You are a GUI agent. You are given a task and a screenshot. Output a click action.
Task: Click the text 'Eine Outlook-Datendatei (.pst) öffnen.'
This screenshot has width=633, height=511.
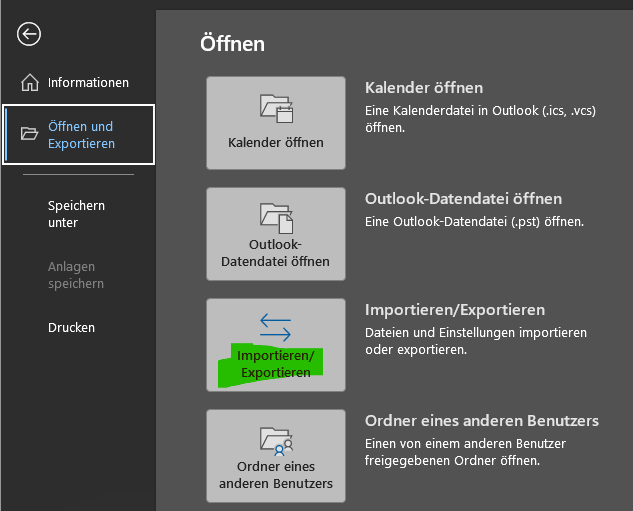pyautogui.click(x=474, y=222)
